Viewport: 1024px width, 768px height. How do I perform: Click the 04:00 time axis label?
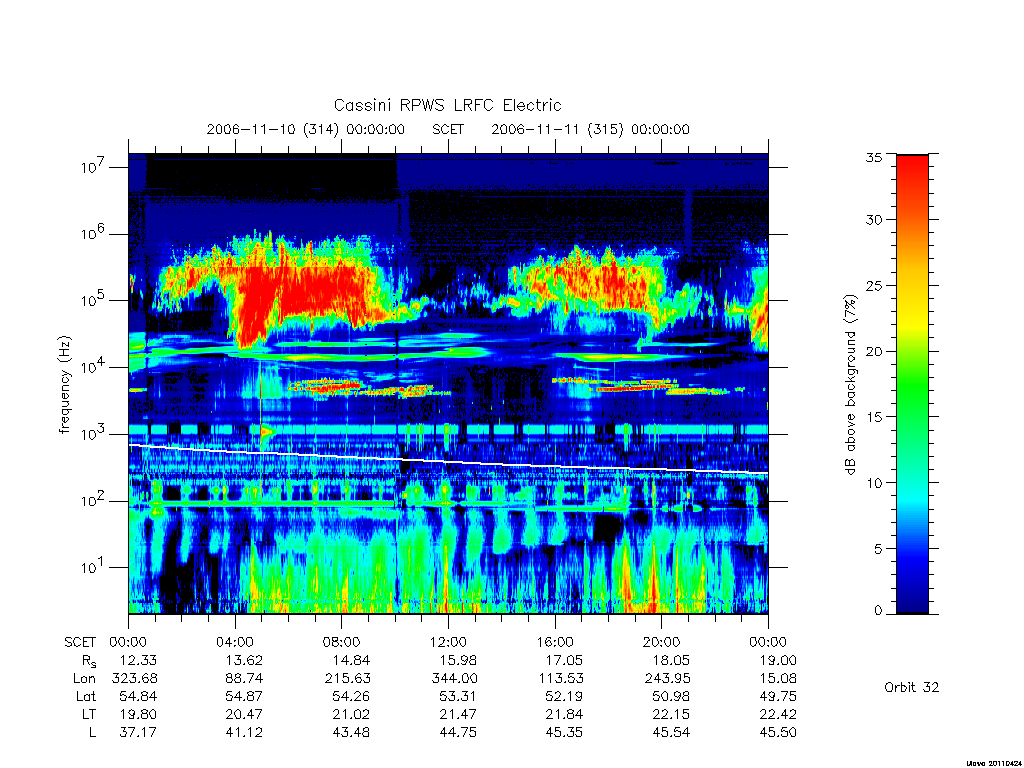[234, 643]
